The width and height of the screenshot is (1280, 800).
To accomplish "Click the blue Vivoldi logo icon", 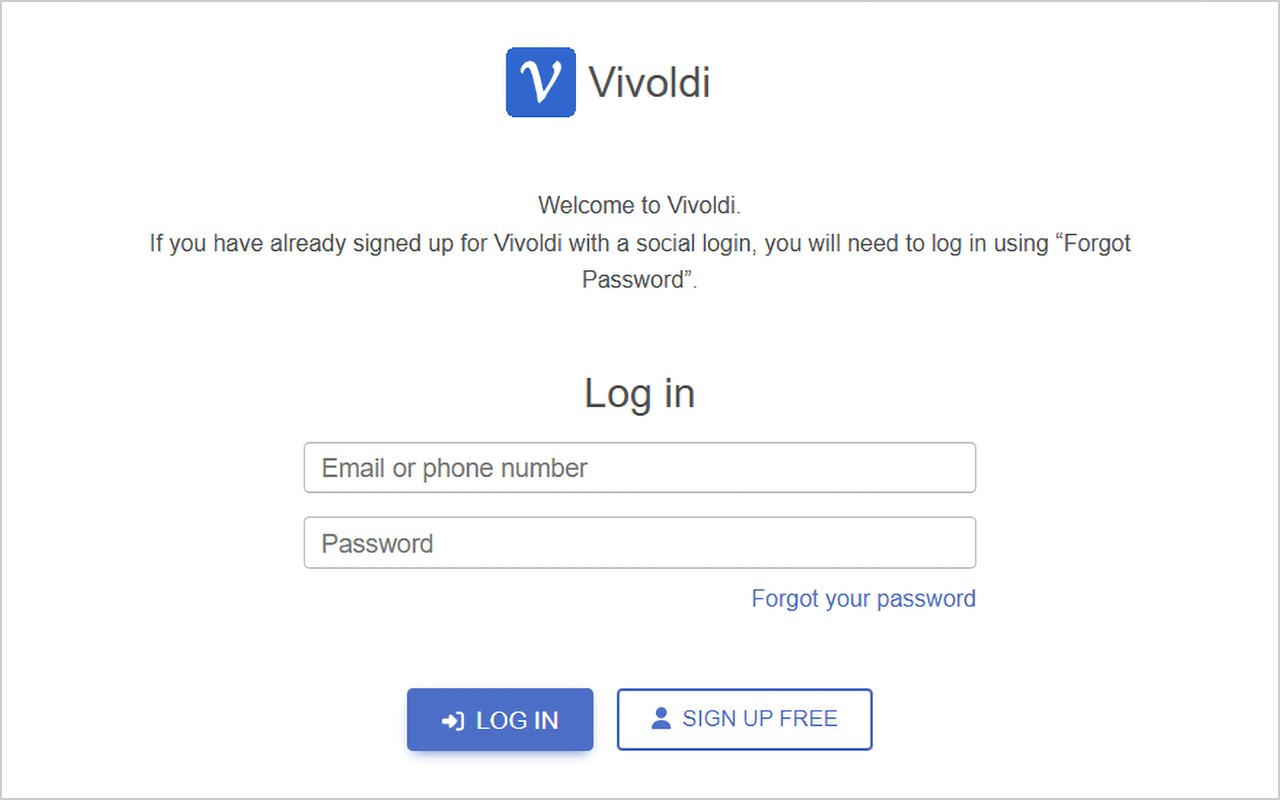I will click(541, 82).
